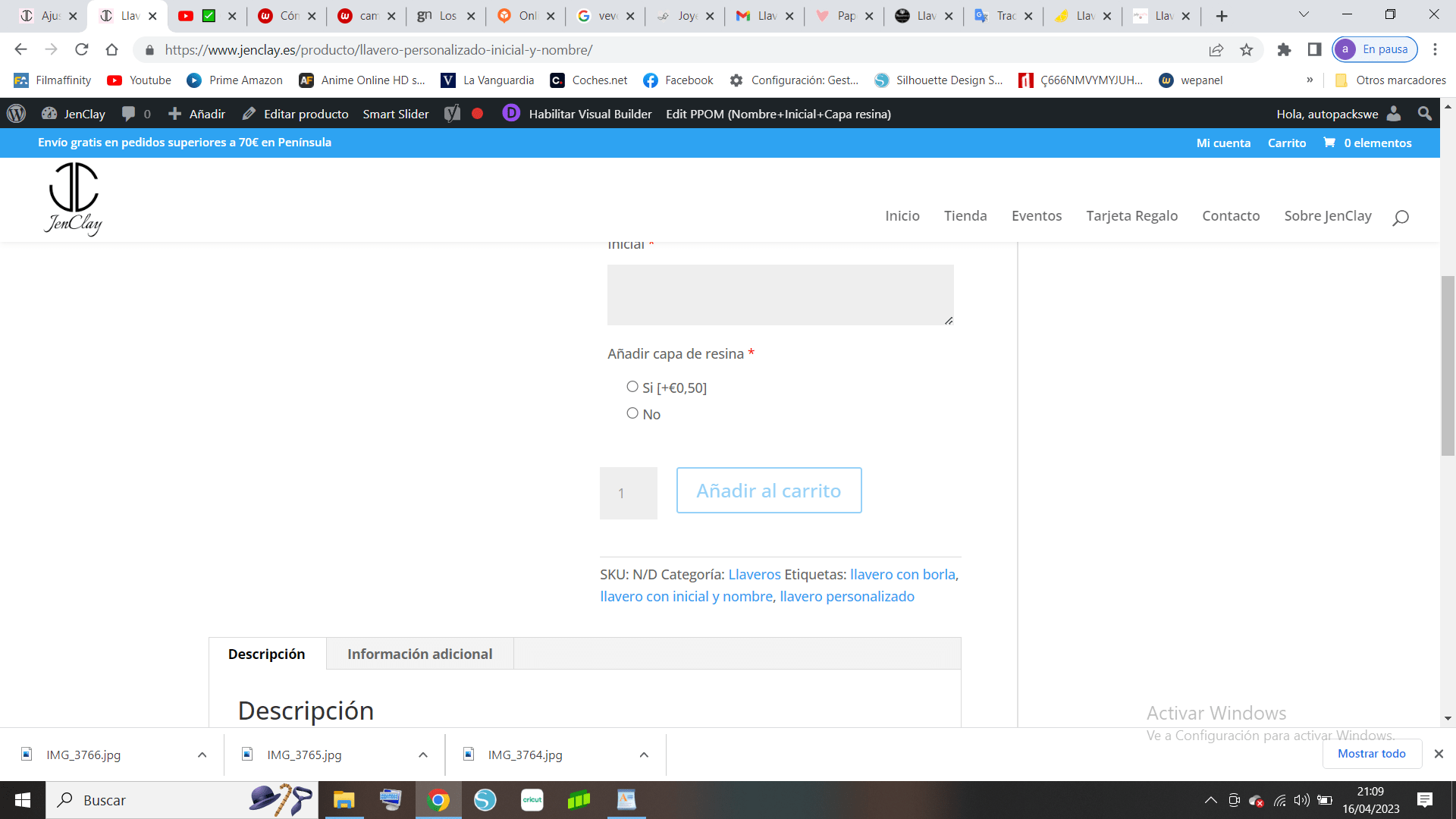Open the notification center icon

tap(1425, 800)
